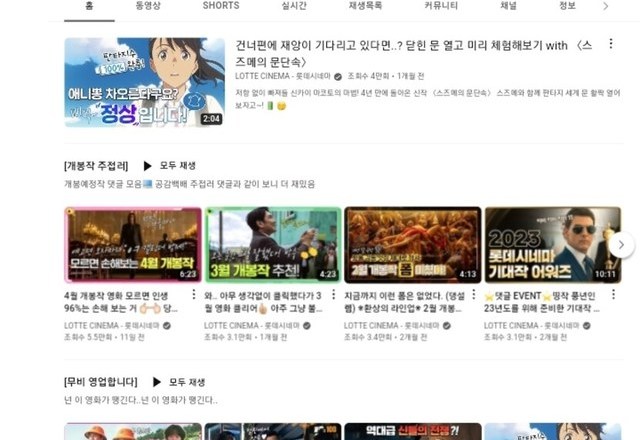Screen dimensions: 640x440
Task: Open the 정보 tab
Action: (x=567, y=6)
